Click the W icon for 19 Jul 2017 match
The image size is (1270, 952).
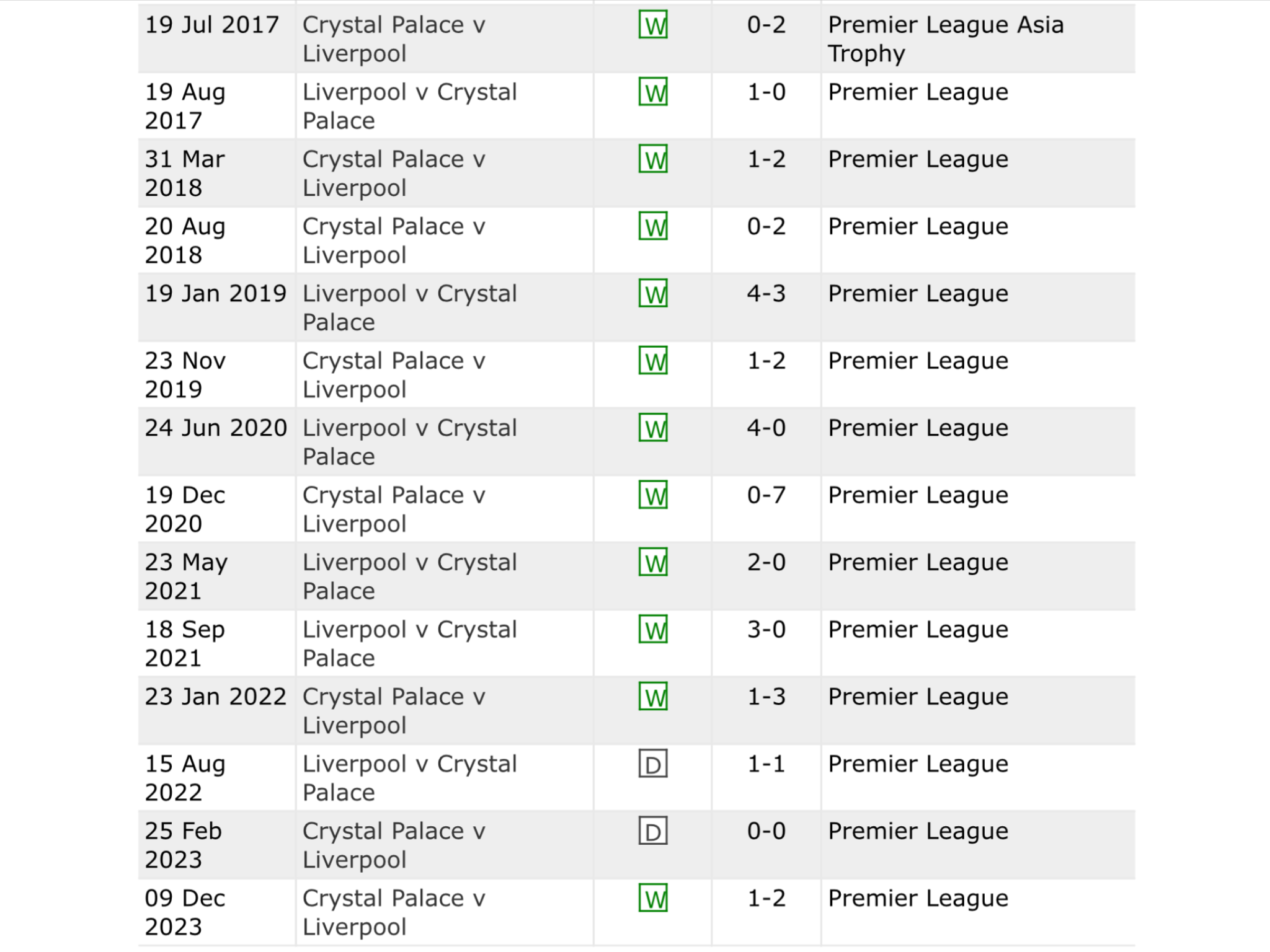click(653, 25)
